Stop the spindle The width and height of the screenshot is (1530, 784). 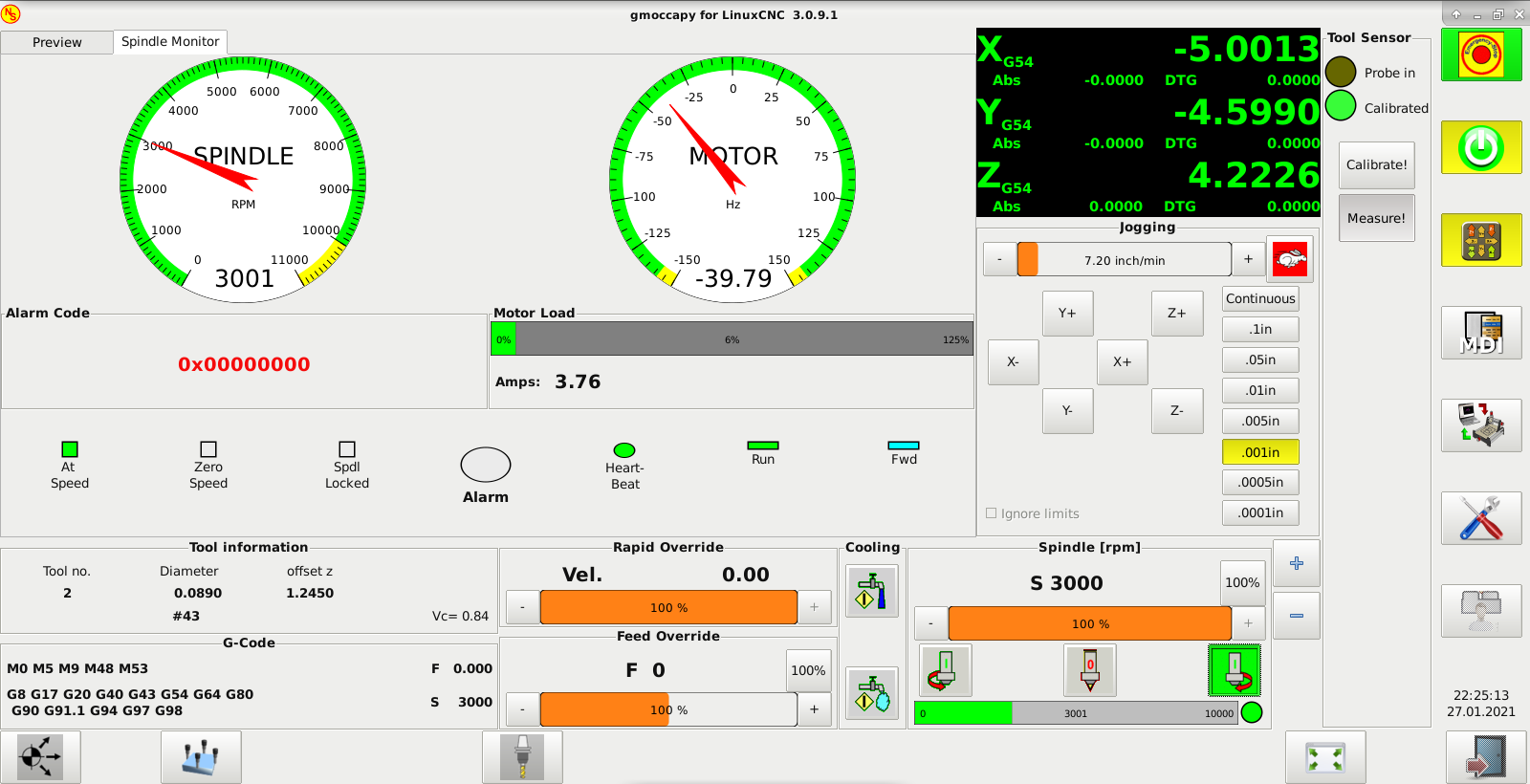(x=1090, y=669)
